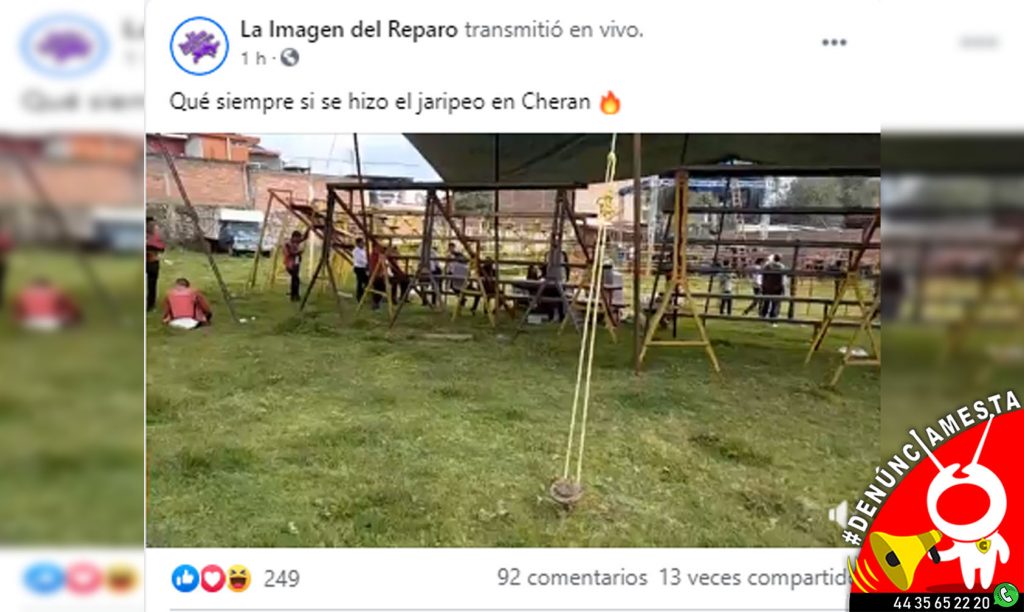The width and height of the screenshot is (1024, 612).
Task: View 13 veces compartido shares
Action: 756,577
